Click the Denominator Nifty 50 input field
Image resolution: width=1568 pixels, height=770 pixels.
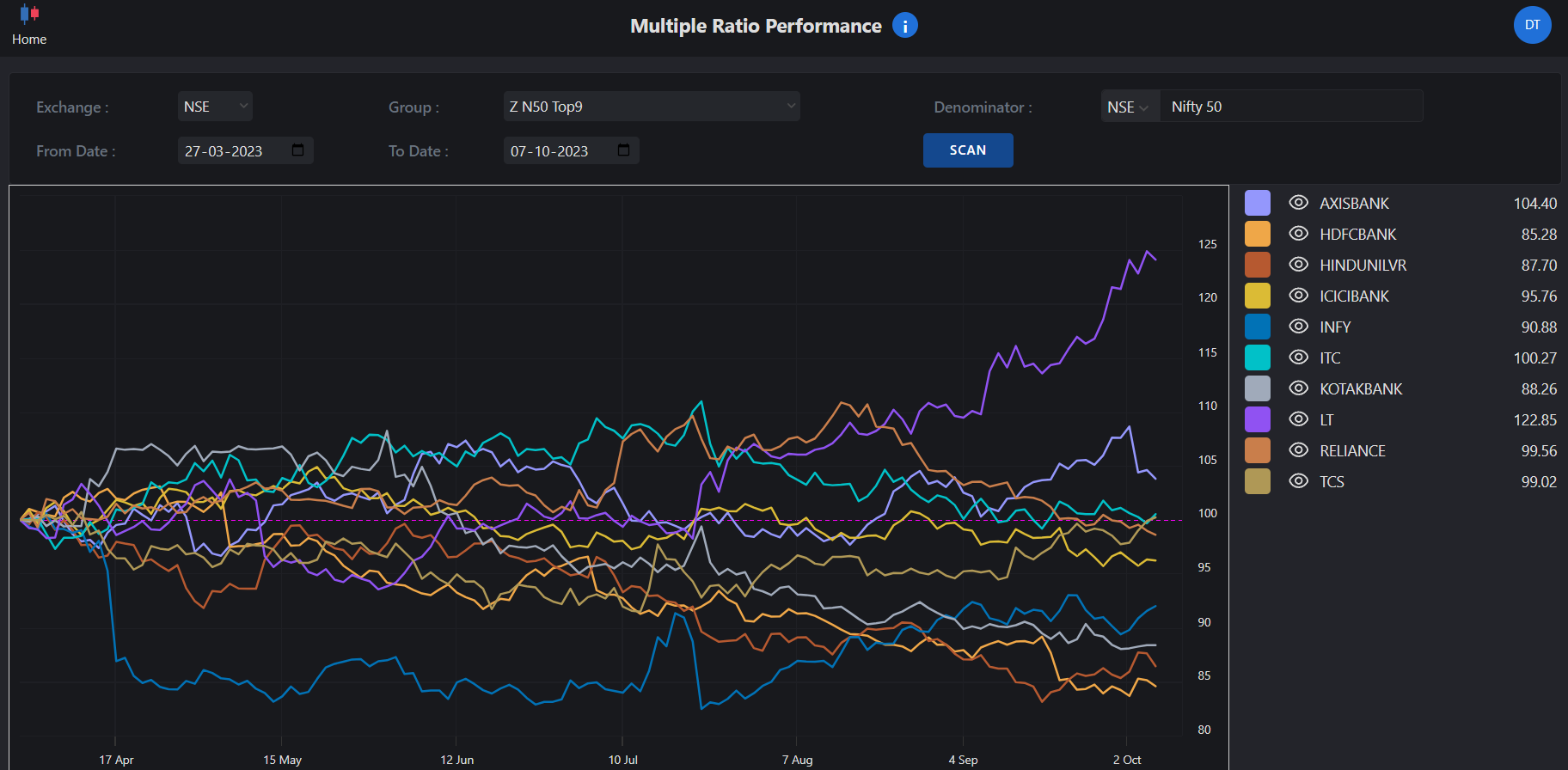click(1291, 107)
